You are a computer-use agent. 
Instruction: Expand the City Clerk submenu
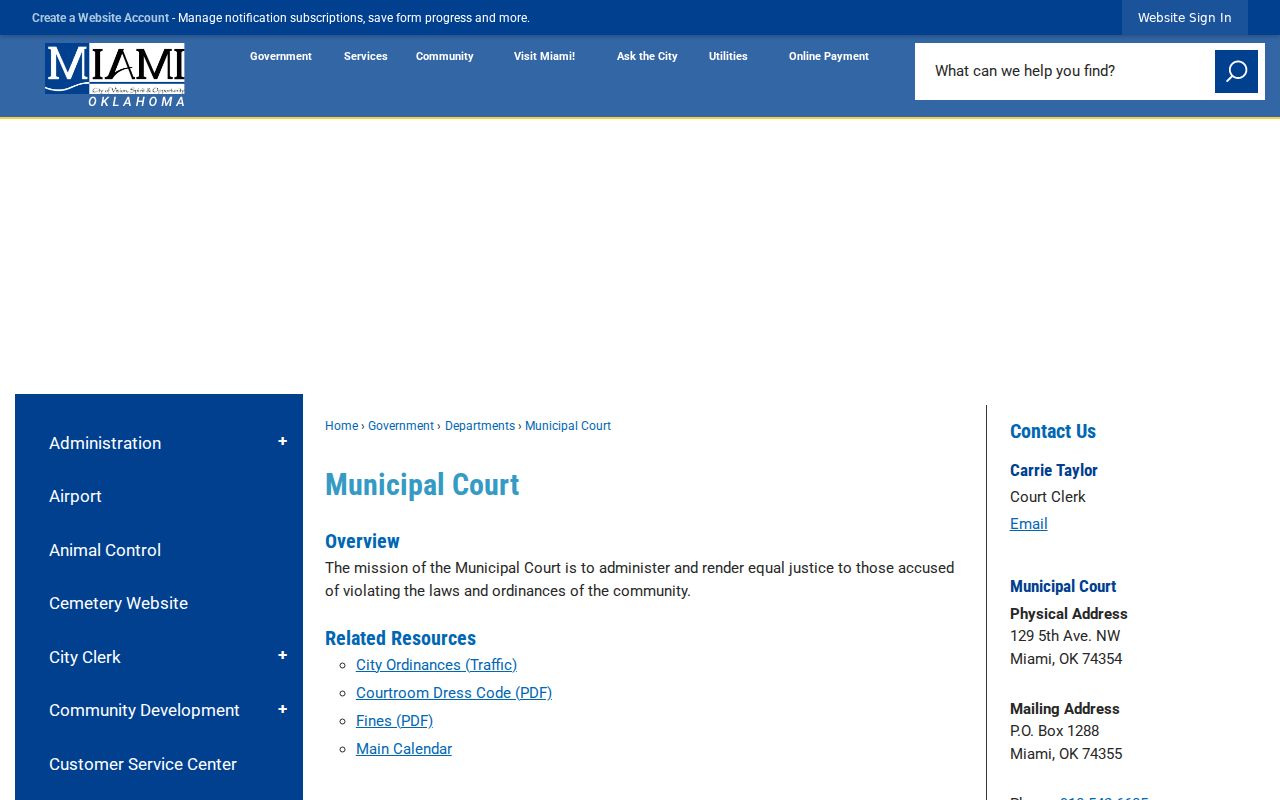pyautogui.click(x=282, y=656)
